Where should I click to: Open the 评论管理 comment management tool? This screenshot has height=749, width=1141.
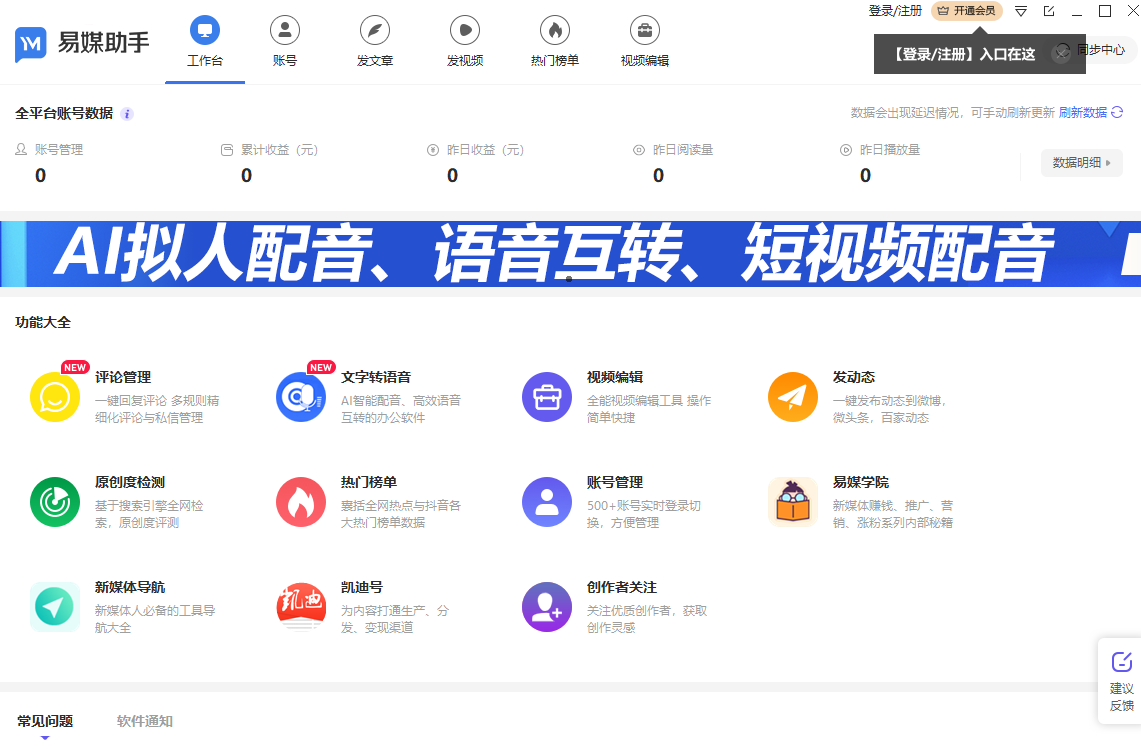pyautogui.click(x=55, y=396)
